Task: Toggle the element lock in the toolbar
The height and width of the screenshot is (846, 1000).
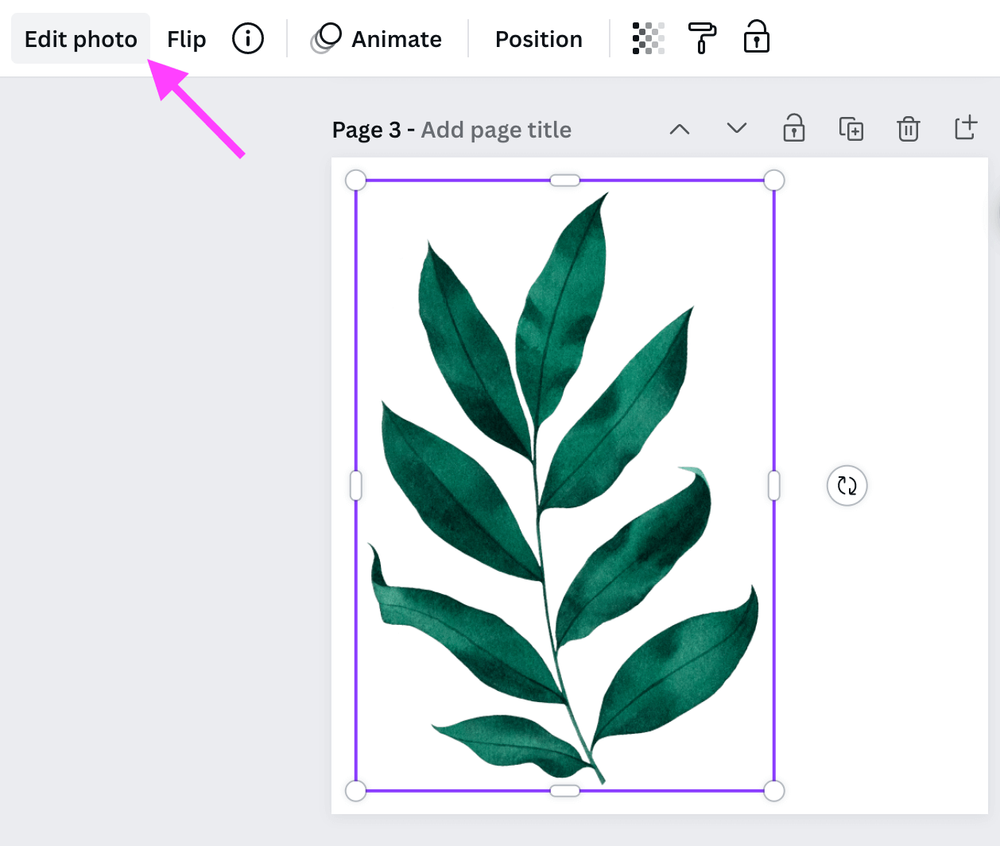Action: coord(756,38)
